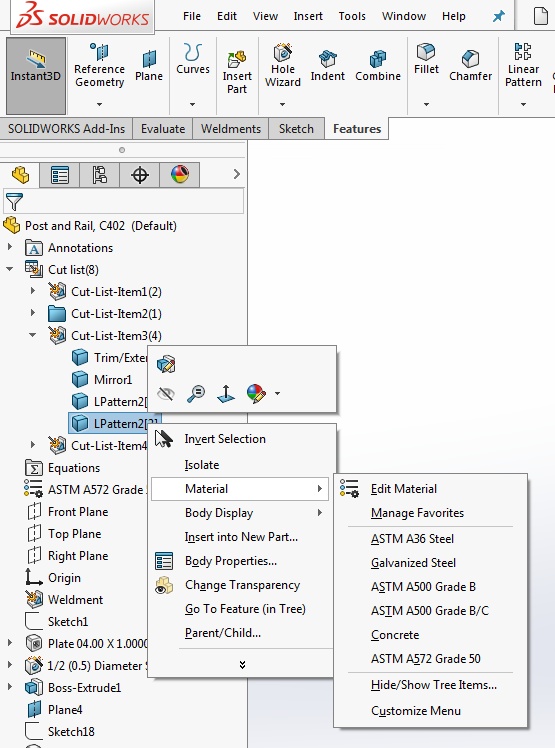
Task: Click Zoom to Selection icon
Action: [x=196, y=394]
